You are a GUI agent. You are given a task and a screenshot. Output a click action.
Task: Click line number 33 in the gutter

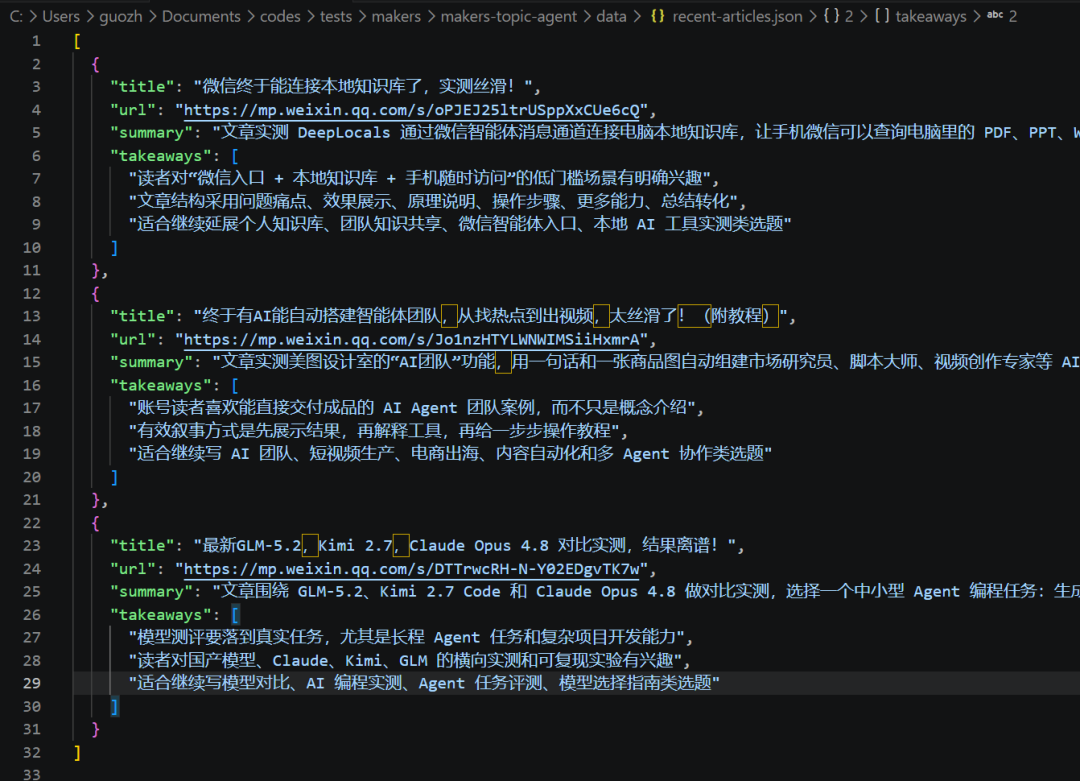[x=32, y=774]
